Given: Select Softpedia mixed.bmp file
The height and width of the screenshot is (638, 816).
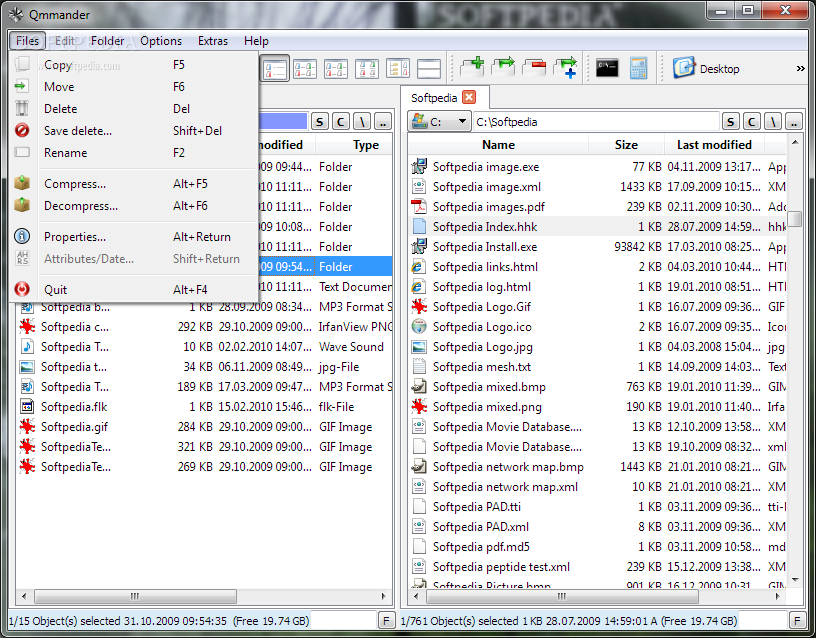Looking at the screenshot, I should (x=597, y=387).
